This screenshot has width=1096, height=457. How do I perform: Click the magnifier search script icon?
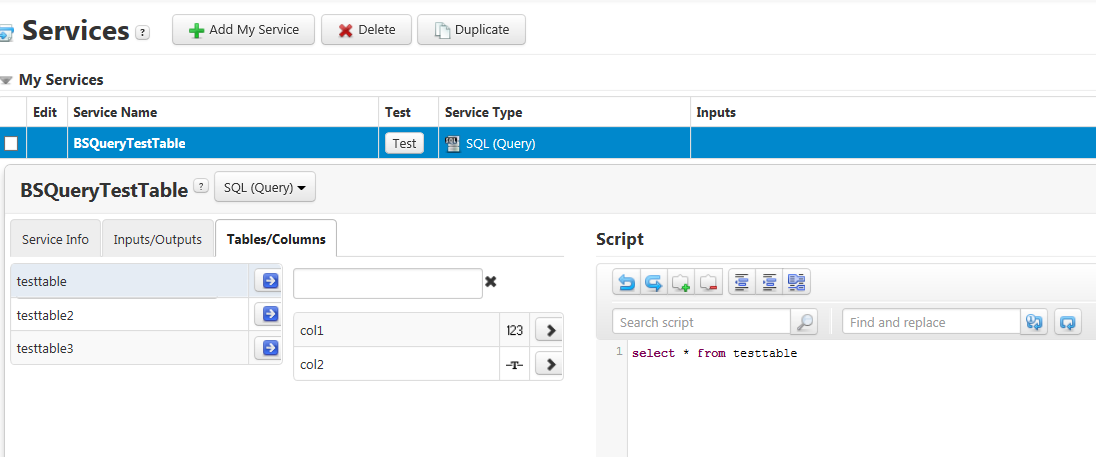[804, 322]
